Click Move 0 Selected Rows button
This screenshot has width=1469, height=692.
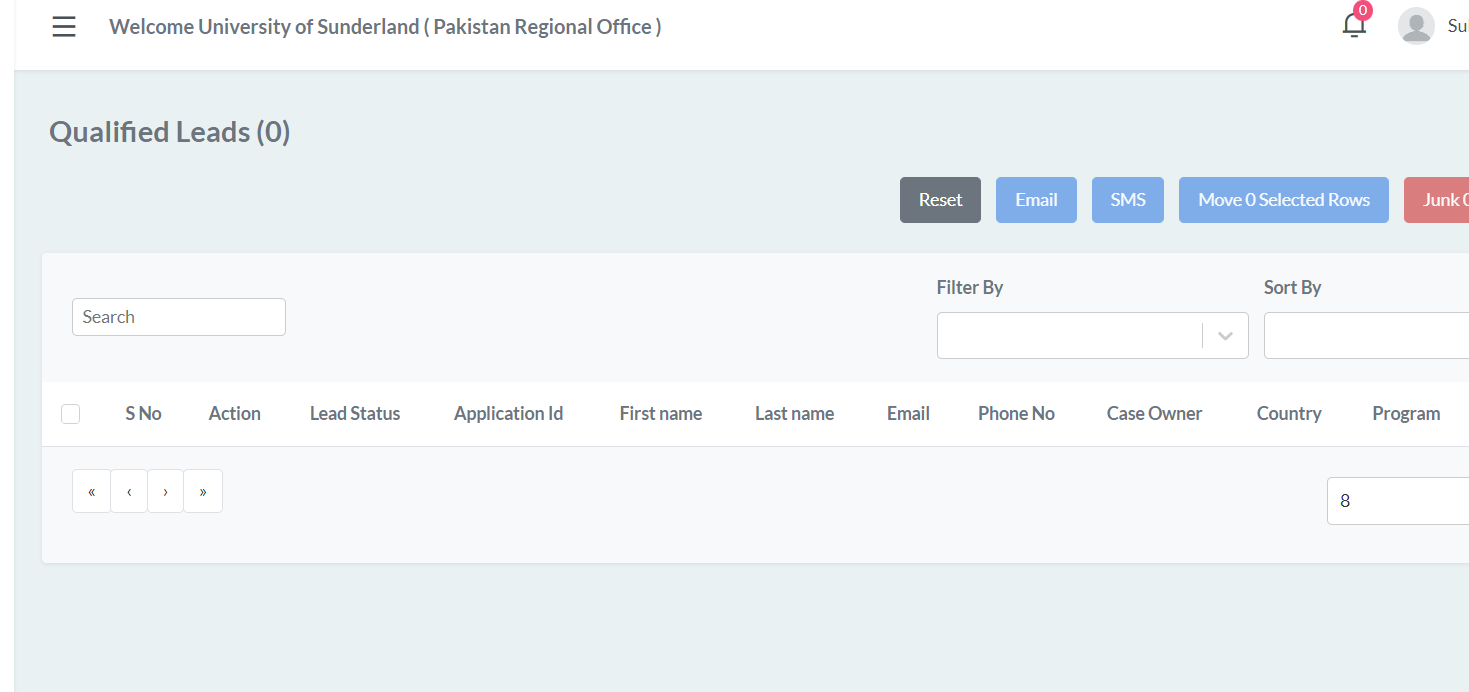[x=1283, y=200]
